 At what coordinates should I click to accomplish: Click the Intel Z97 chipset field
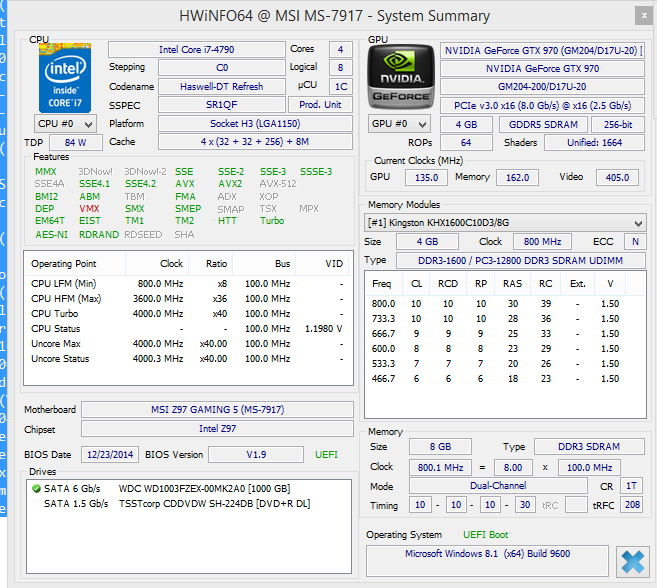click(217, 429)
